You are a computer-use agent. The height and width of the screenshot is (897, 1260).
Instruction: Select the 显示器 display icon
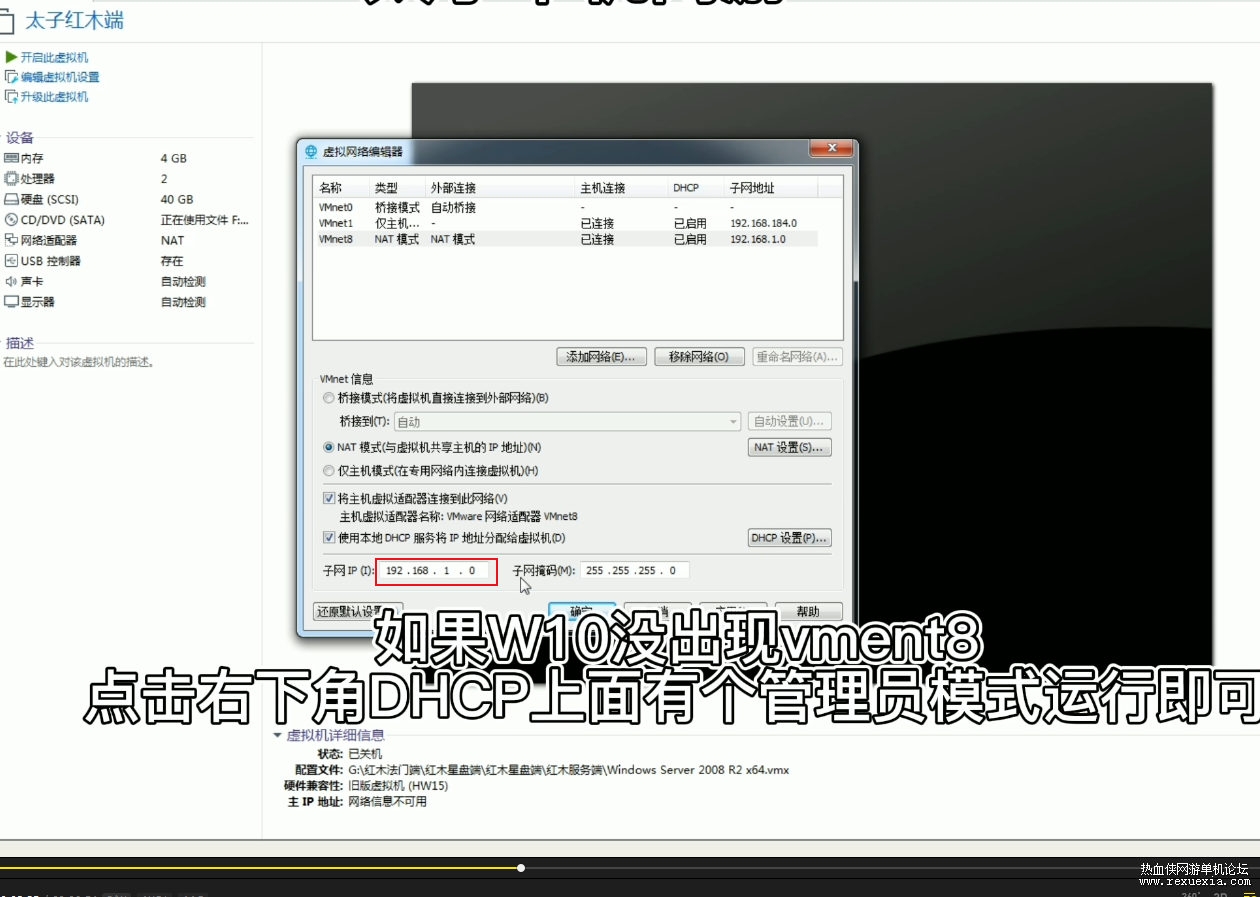[11, 302]
